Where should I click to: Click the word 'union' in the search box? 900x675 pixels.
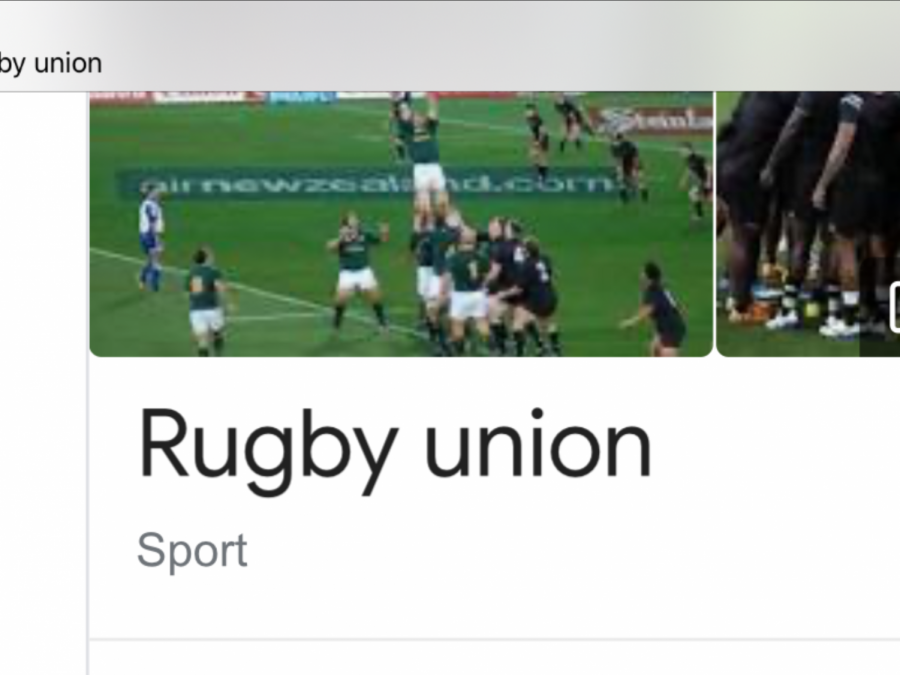(68, 63)
